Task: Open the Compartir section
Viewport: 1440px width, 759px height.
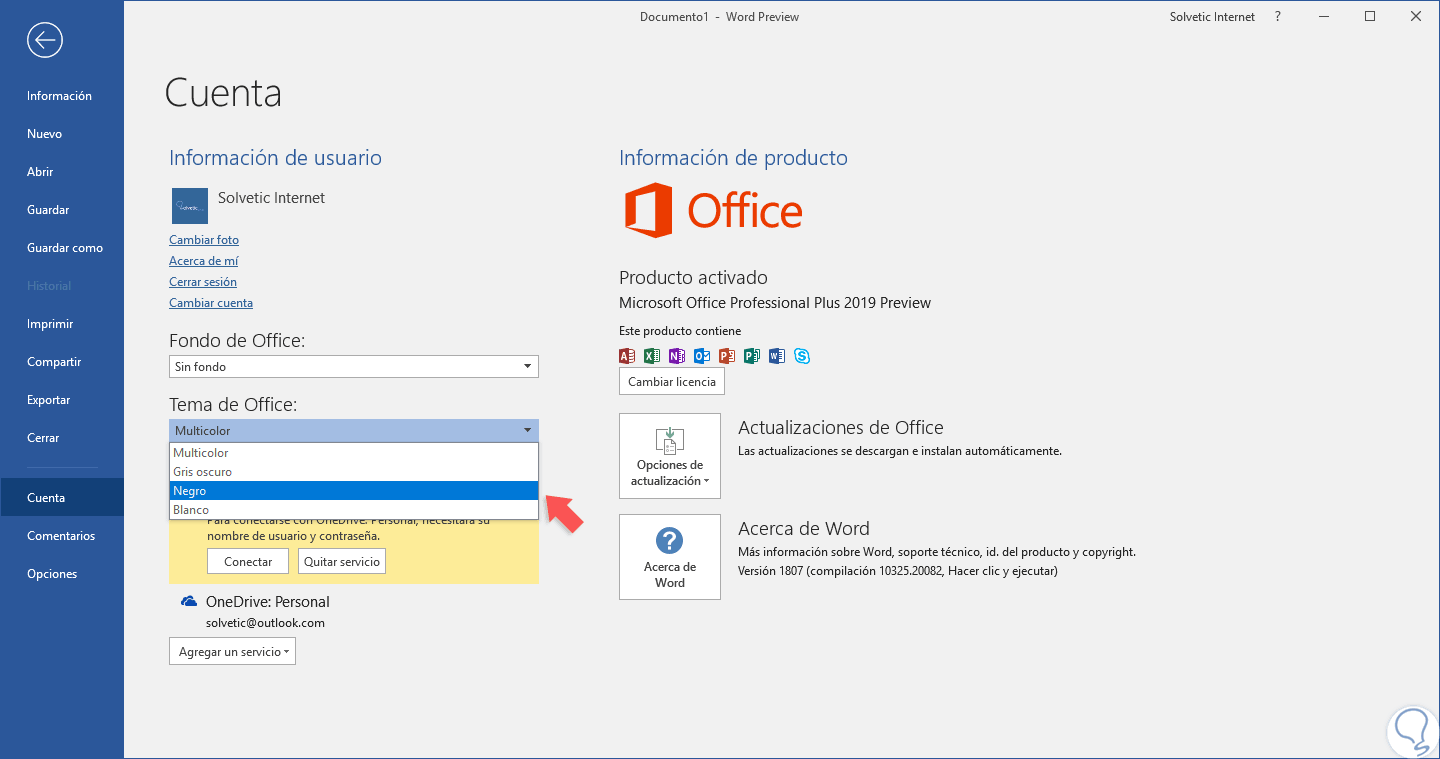Action: tap(62, 362)
